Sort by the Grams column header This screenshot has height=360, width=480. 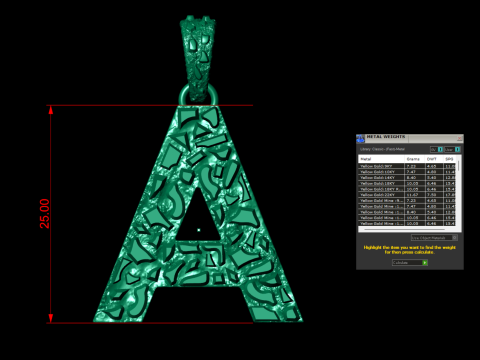pyautogui.click(x=414, y=159)
